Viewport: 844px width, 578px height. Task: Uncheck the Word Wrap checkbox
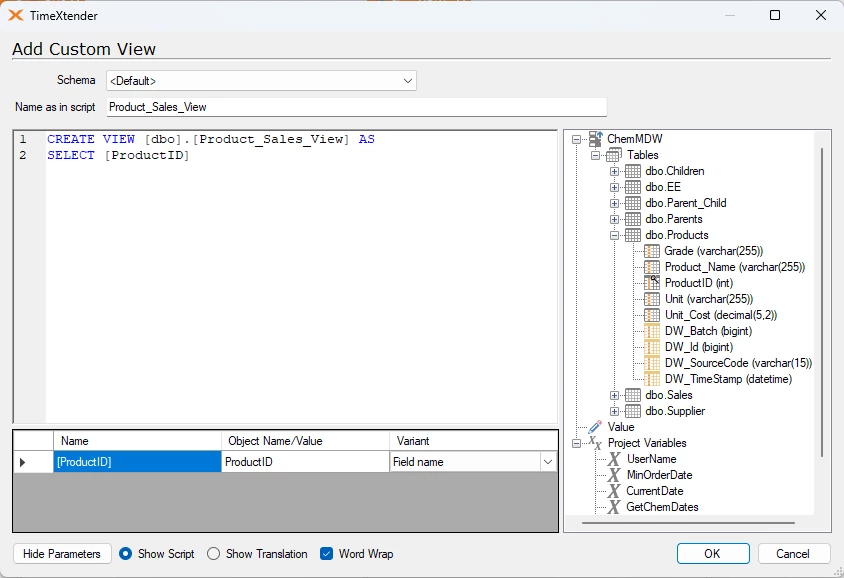[x=326, y=554]
